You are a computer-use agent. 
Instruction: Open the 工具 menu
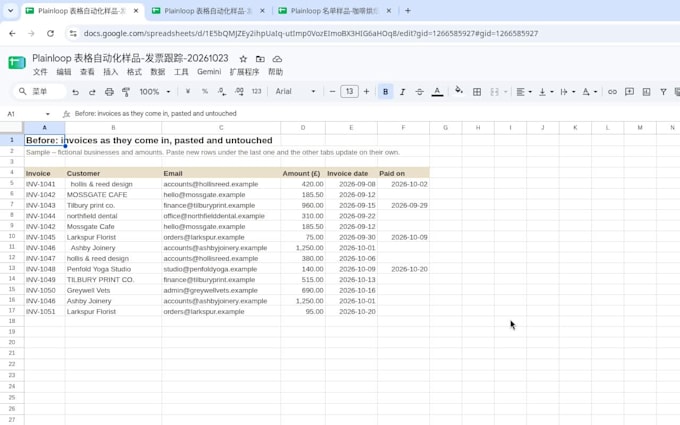pos(181,72)
